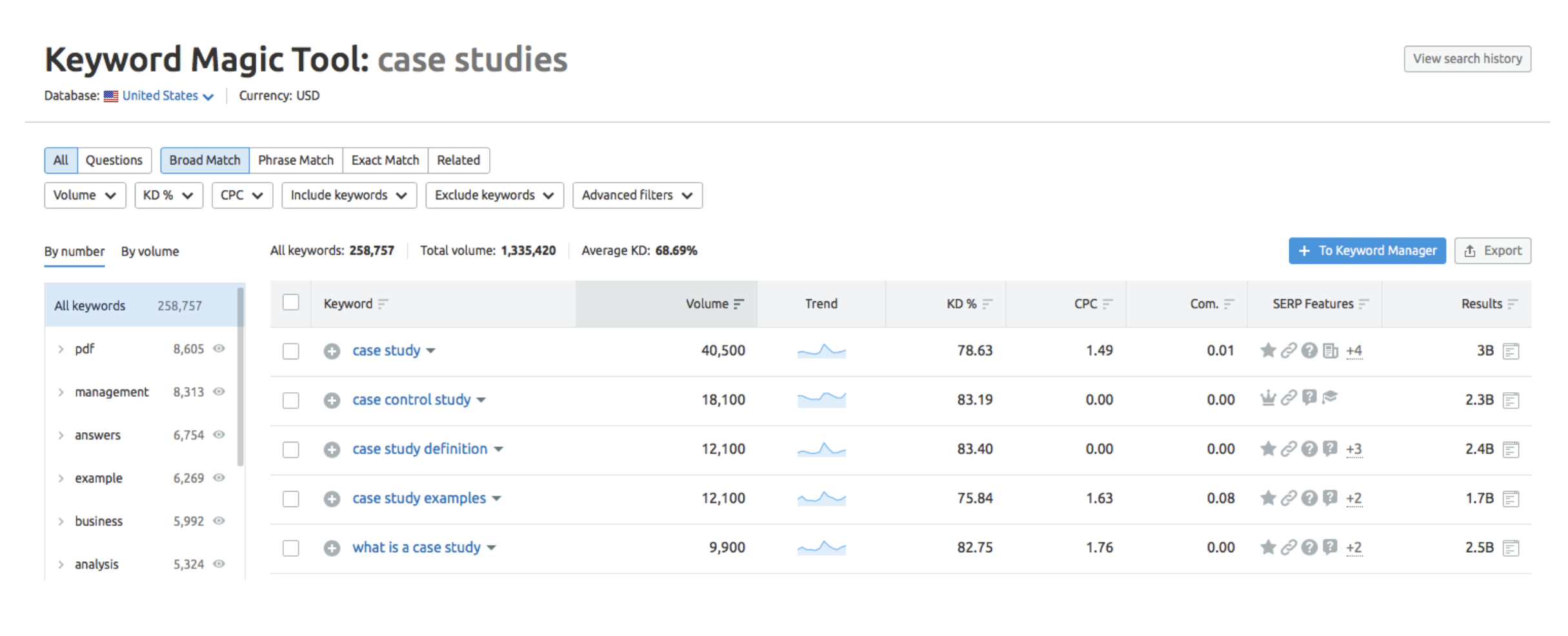Select the Questions tab

[x=114, y=161]
